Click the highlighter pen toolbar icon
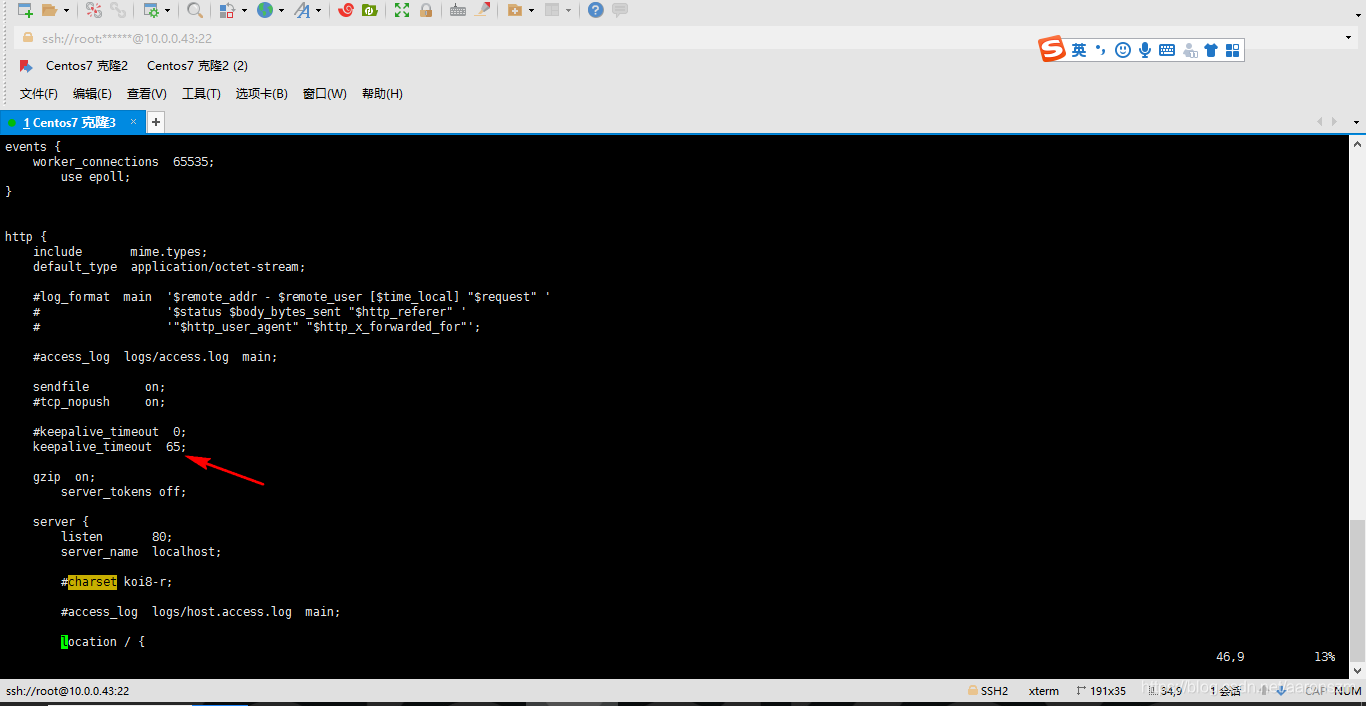Image resolution: width=1366 pixels, height=706 pixels. [483, 10]
